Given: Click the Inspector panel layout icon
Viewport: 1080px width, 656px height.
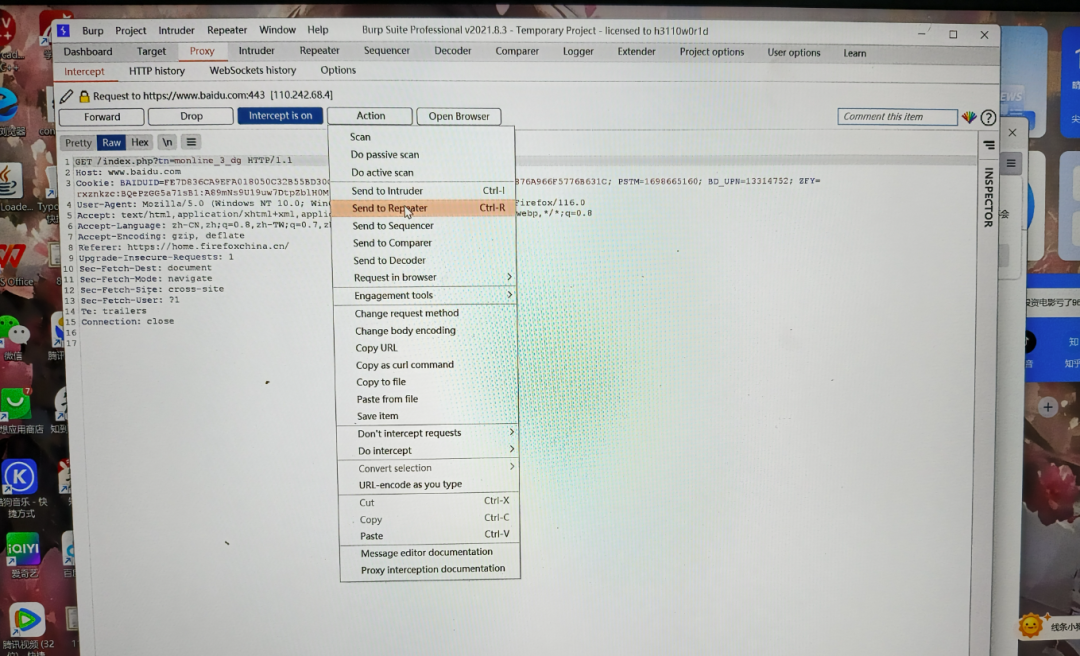Looking at the screenshot, I should click(x=989, y=145).
